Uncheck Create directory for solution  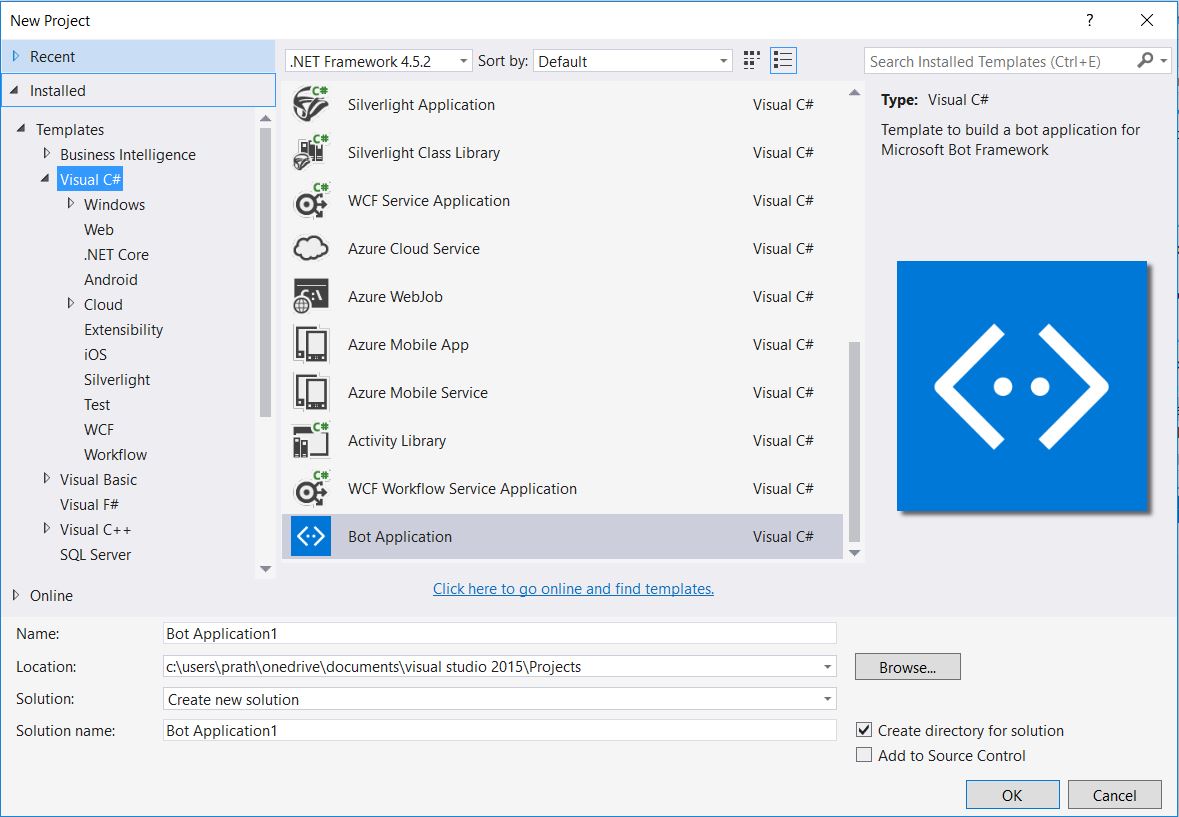pyautogui.click(x=864, y=730)
